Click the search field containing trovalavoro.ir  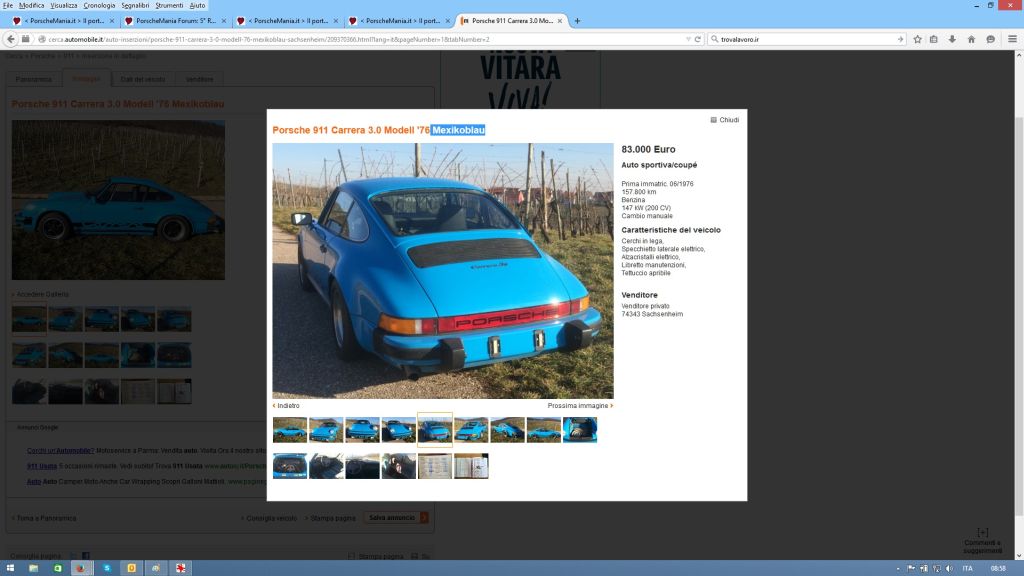tap(807, 39)
